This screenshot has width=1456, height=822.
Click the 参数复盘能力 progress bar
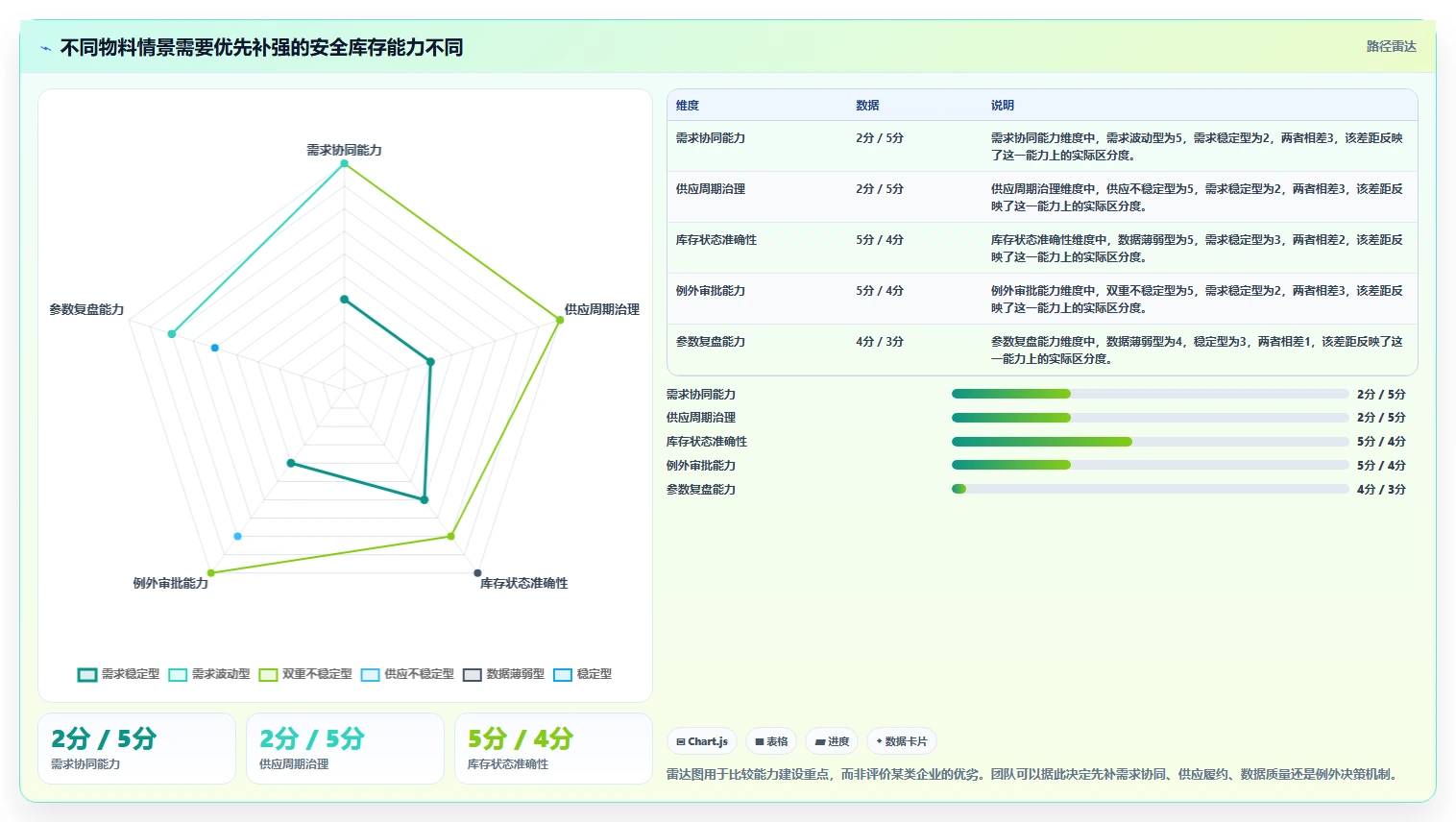[x=1150, y=489]
